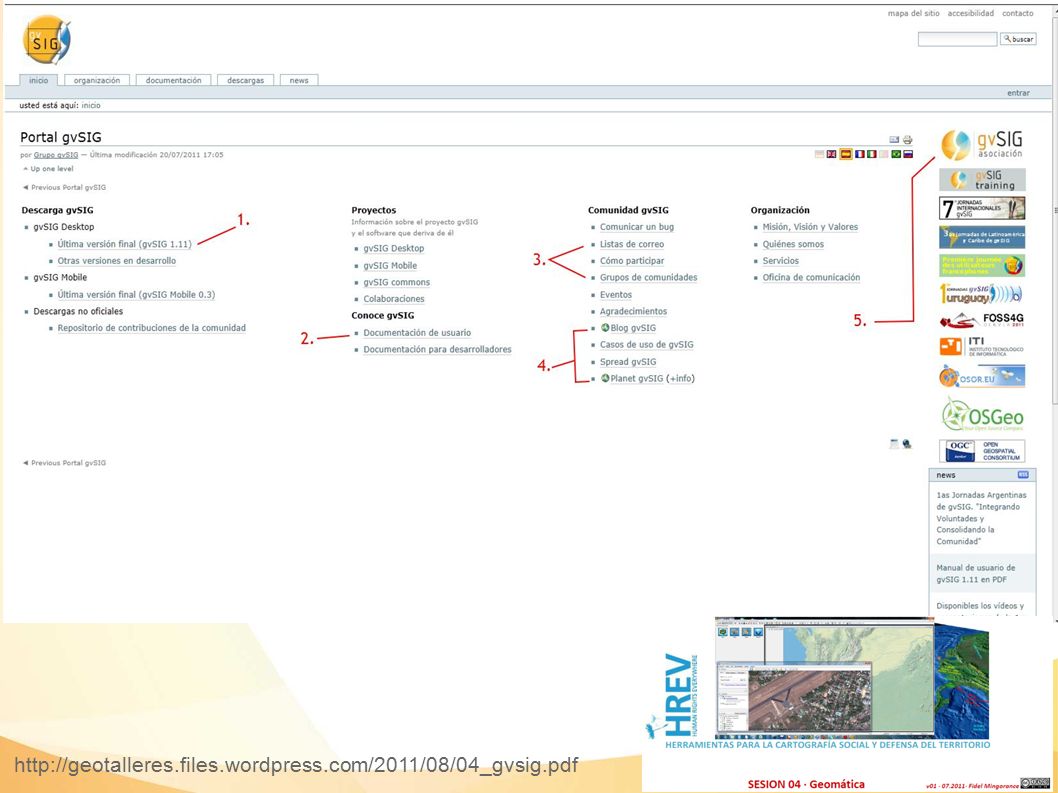Open Casos de uso de gvSIG
The width and height of the screenshot is (1058, 793).
[x=646, y=344]
